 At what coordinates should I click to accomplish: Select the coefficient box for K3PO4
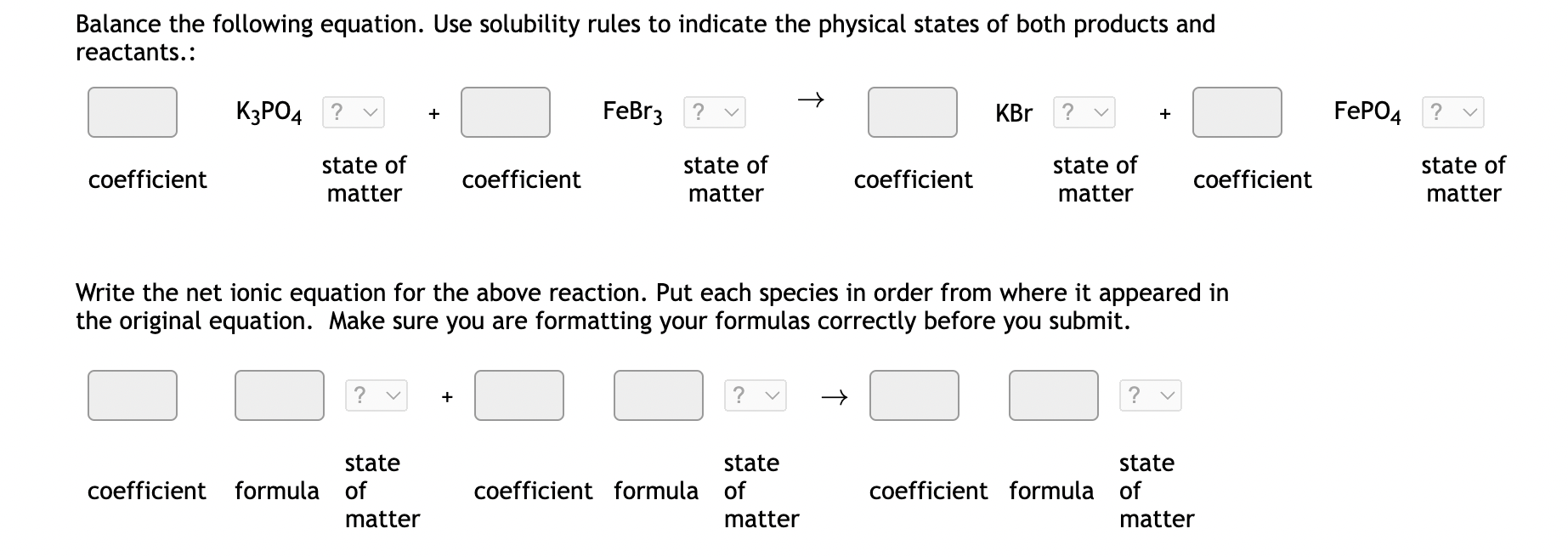click(x=132, y=111)
